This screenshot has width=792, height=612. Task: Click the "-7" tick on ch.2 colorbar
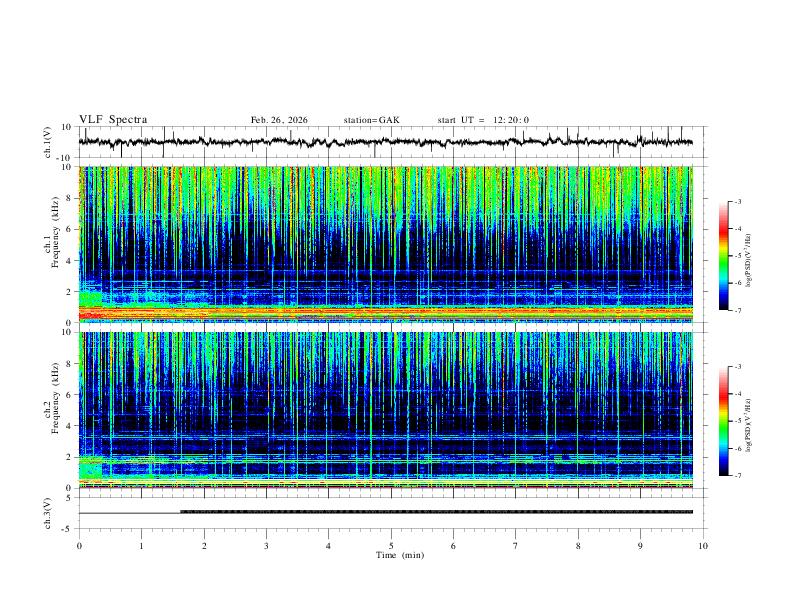click(x=737, y=475)
